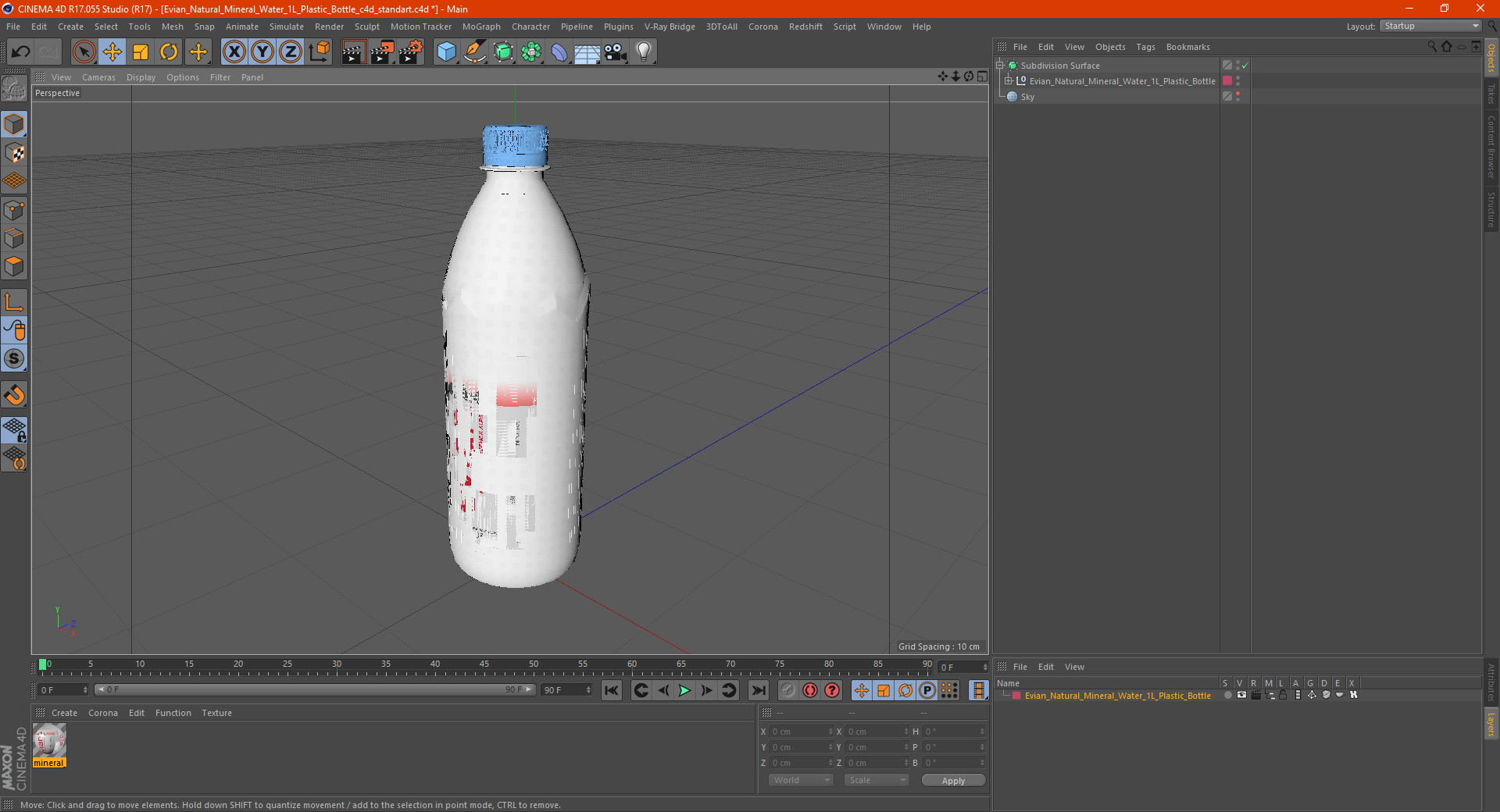Add Floor environment object icon
Viewport: 1500px width, 812px height.
pos(587,52)
